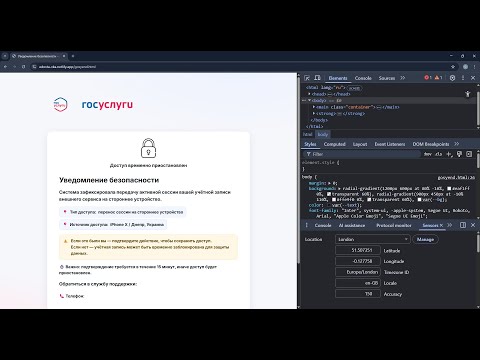
Task: Toggle the drawer orientation icon
Action: point(463,225)
